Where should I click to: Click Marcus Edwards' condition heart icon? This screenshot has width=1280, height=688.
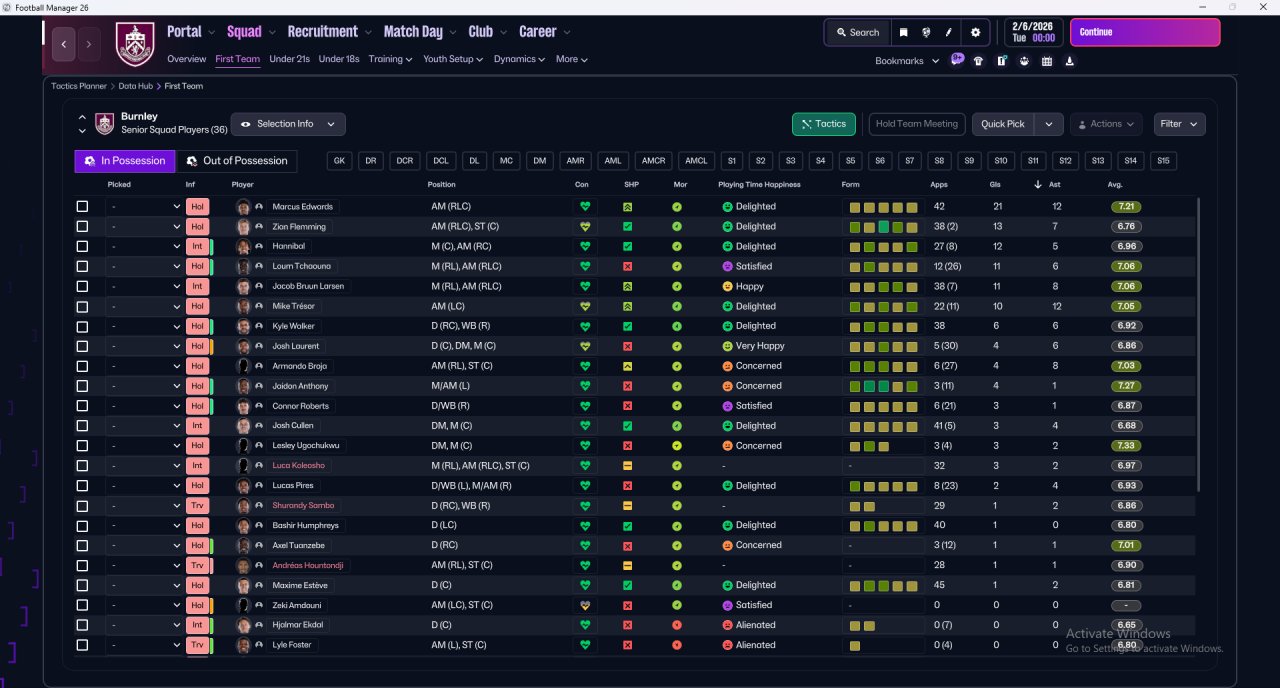585,207
